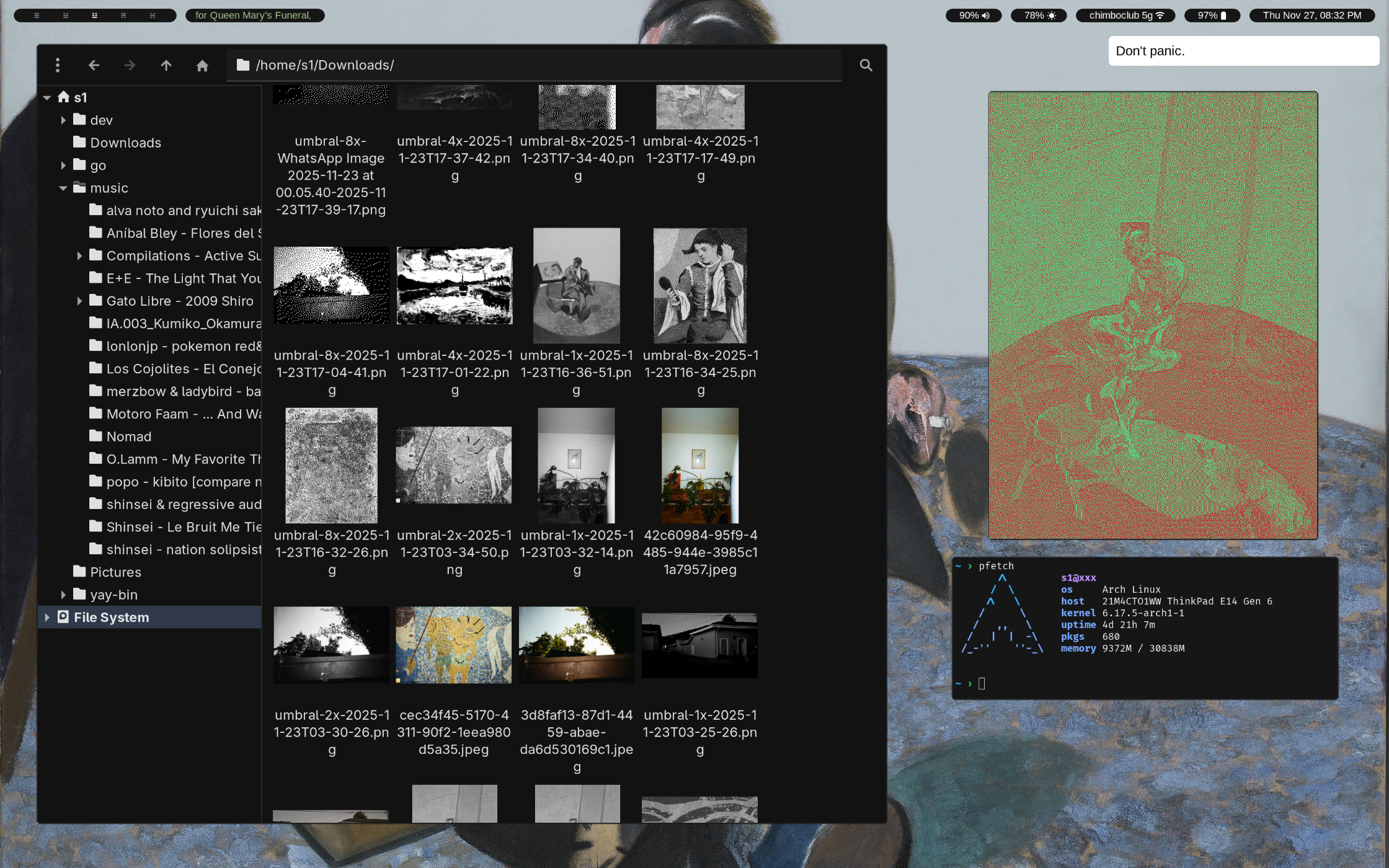
Task: Select the Nomad music folder
Action: point(128,436)
